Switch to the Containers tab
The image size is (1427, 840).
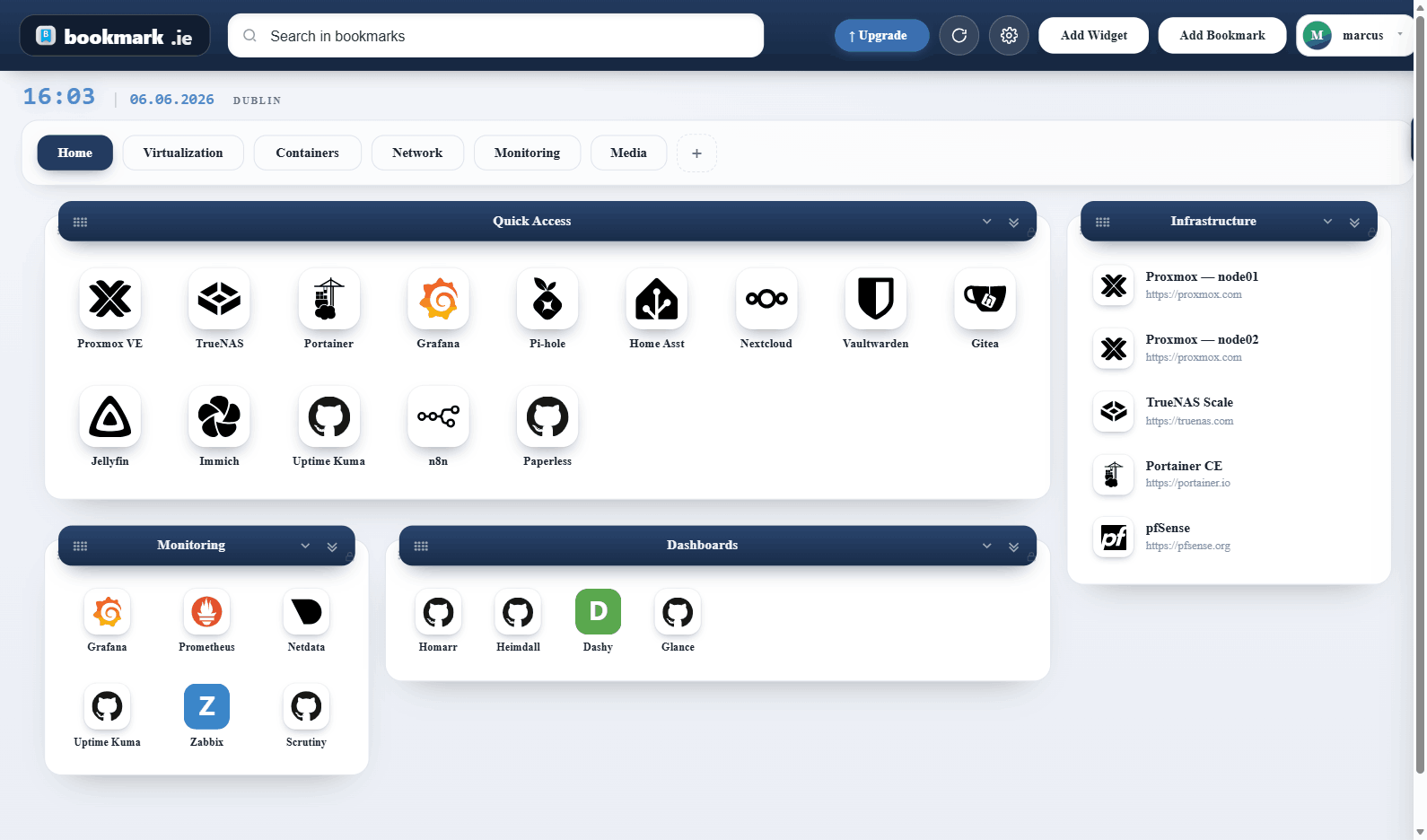click(308, 153)
